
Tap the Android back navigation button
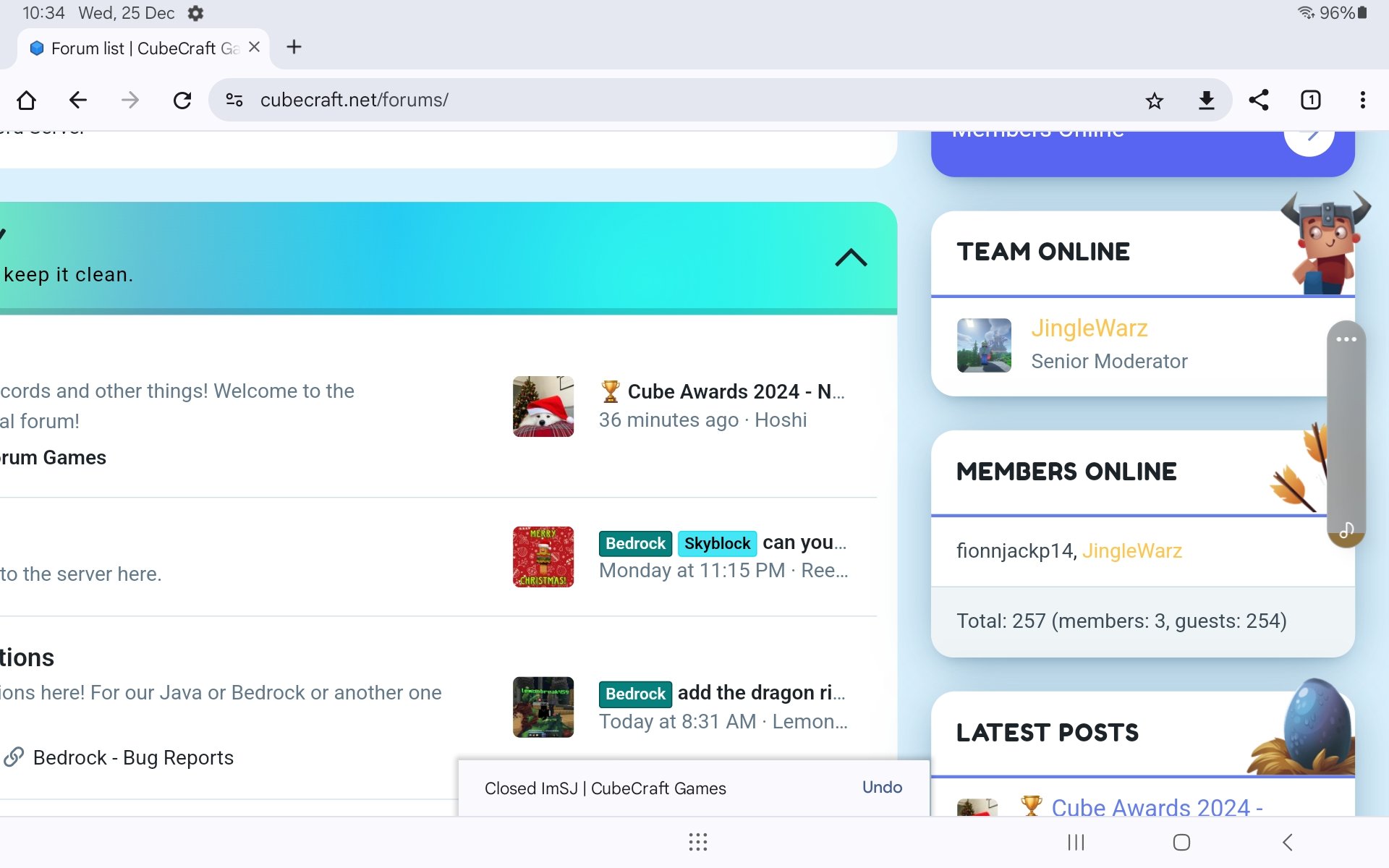pyautogui.click(x=1287, y=842)
